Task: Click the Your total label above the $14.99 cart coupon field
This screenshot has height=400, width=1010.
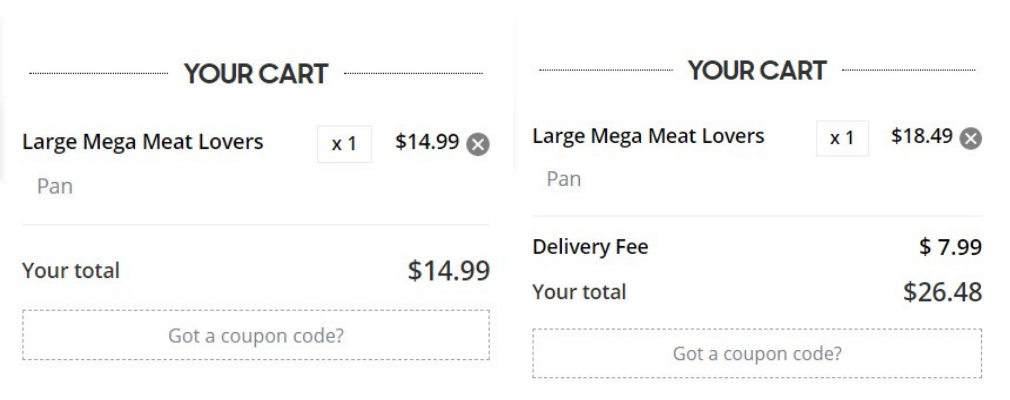Action: (70, 270)
